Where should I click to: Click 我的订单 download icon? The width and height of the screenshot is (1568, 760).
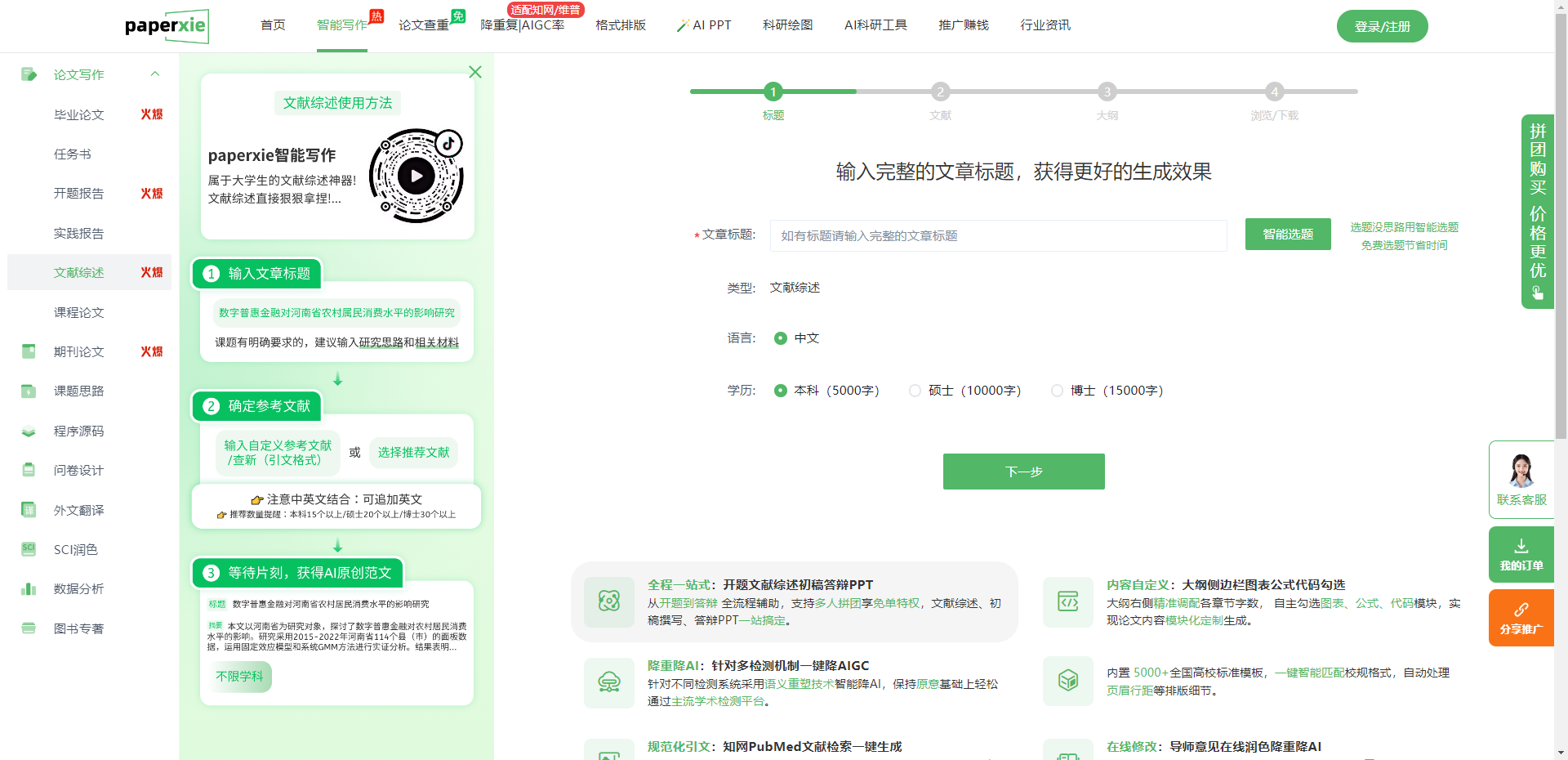pos(1521,546)
